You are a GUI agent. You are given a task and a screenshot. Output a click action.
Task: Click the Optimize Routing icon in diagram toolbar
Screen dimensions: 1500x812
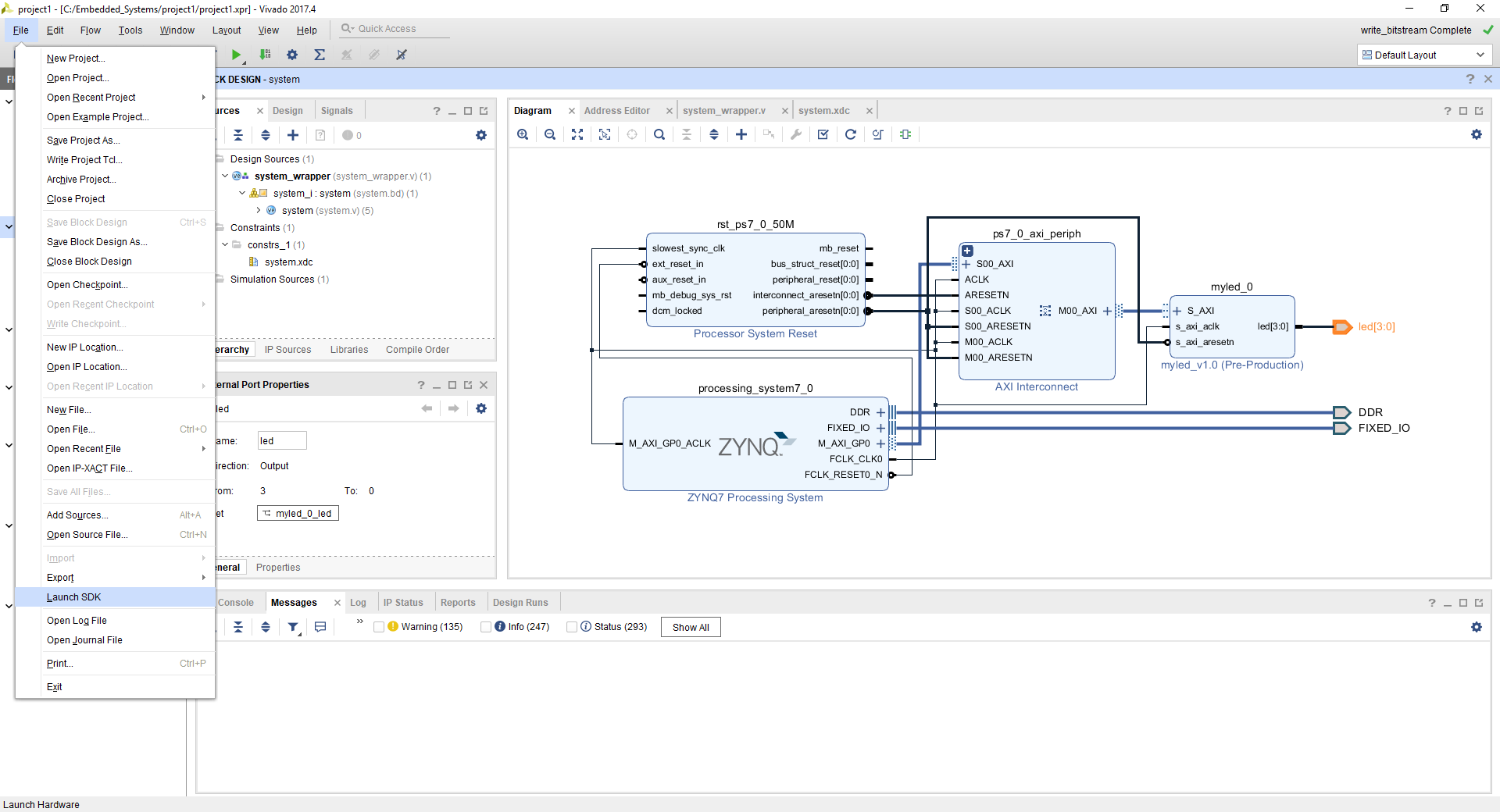tap(878, 134)
